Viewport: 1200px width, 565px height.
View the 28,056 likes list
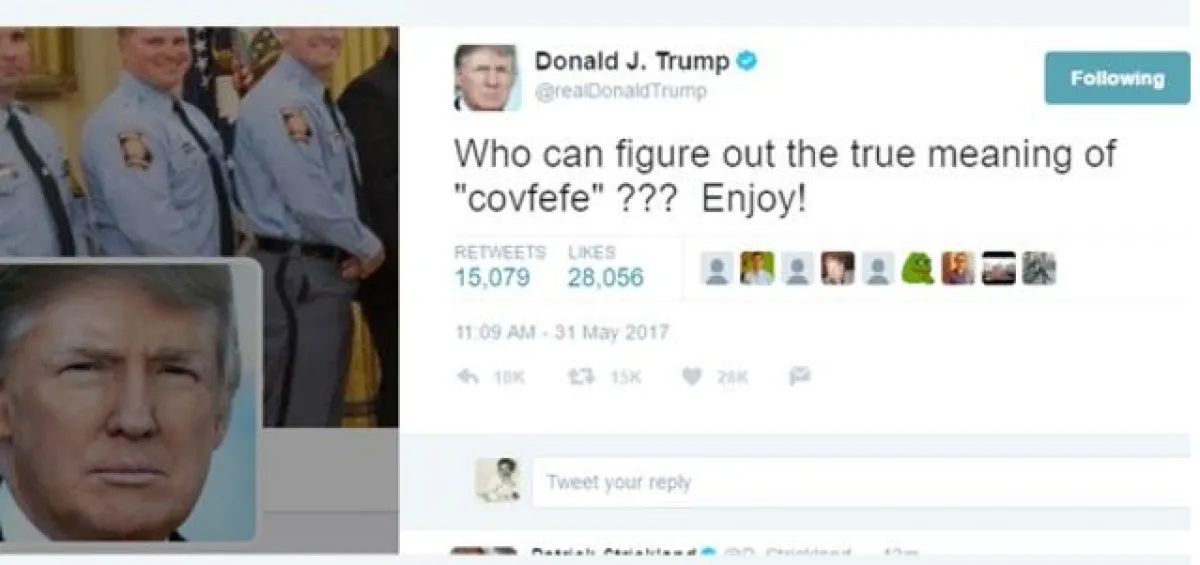click(606, 277)
